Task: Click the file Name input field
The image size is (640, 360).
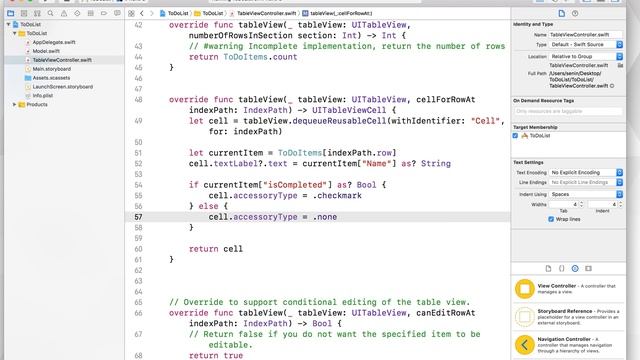Action: [585, 35]
